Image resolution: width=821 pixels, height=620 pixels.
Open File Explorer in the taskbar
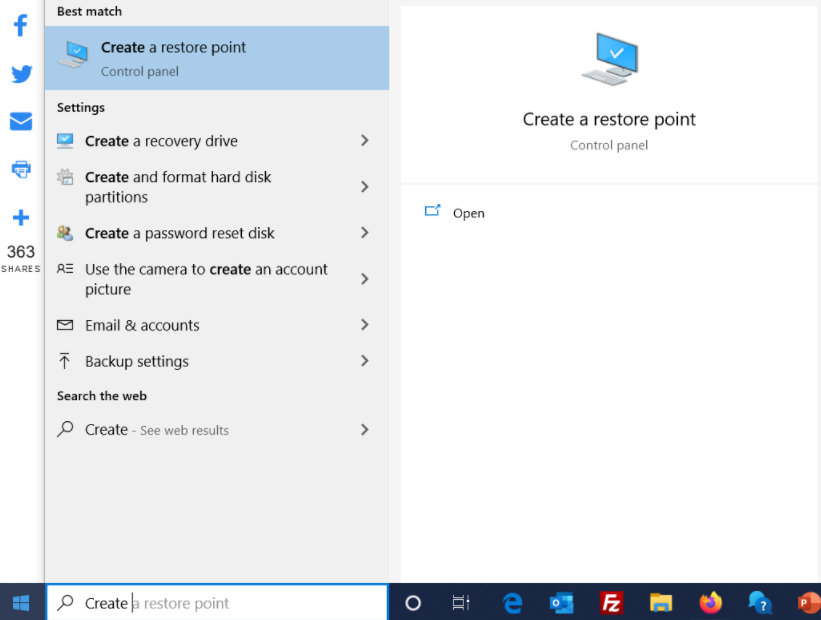click(x=661, y=602)
